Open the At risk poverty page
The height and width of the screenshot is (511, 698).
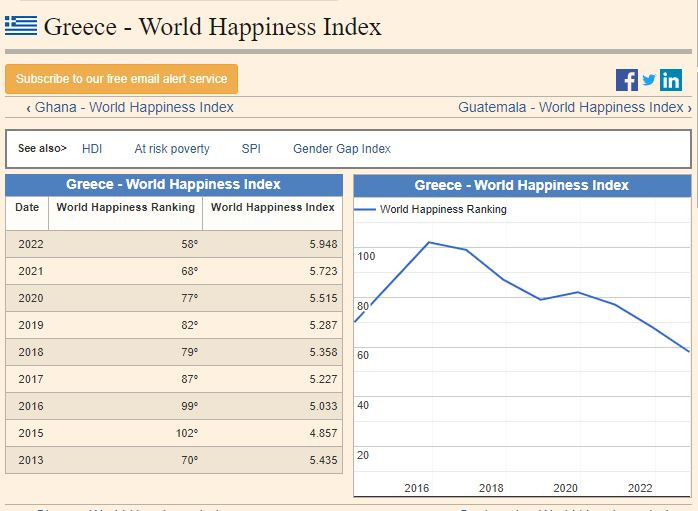pos(172,149)
